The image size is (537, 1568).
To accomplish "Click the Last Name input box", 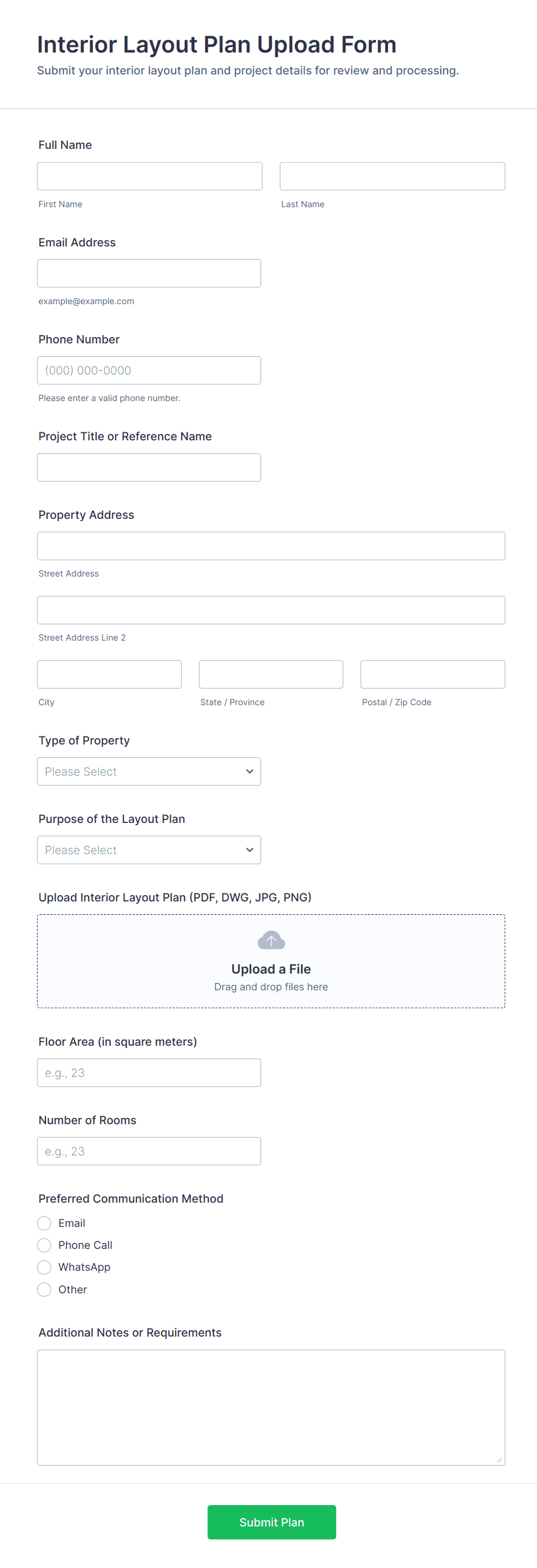I will tap(392, 177).
